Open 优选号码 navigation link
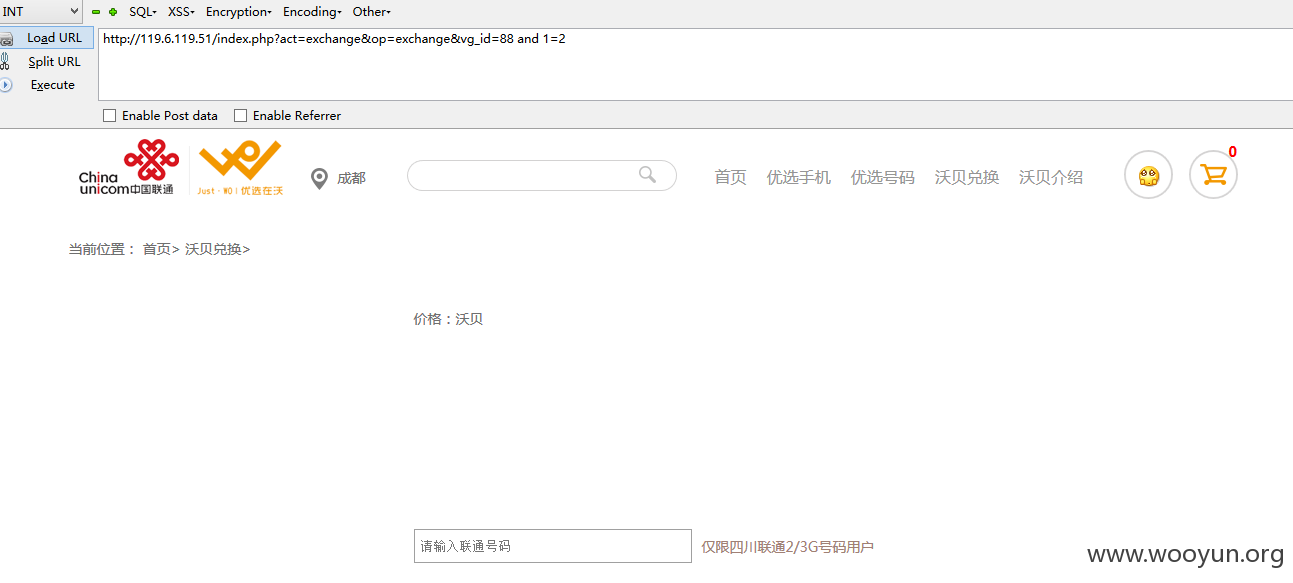 pos(883,177)
